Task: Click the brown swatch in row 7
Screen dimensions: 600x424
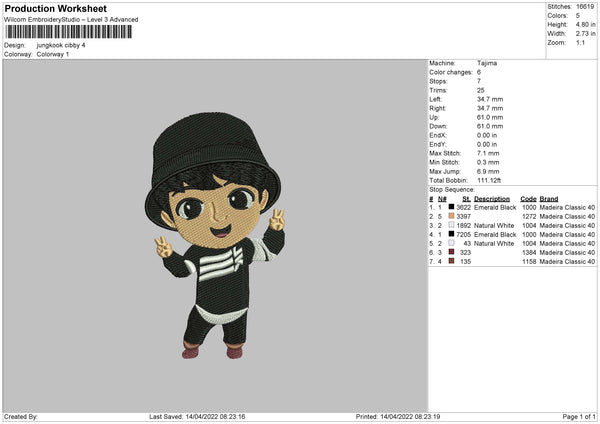Action: (451, 261)
